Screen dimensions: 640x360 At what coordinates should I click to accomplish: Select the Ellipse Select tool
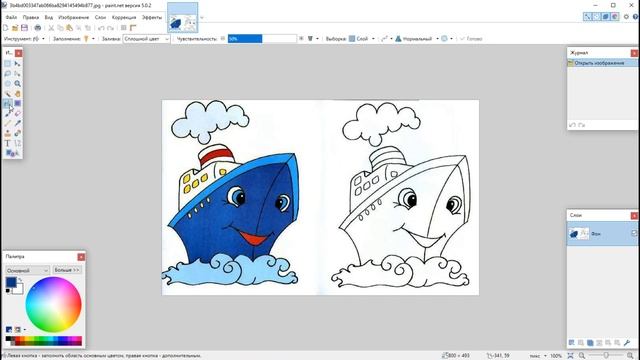tap(8, 83)
